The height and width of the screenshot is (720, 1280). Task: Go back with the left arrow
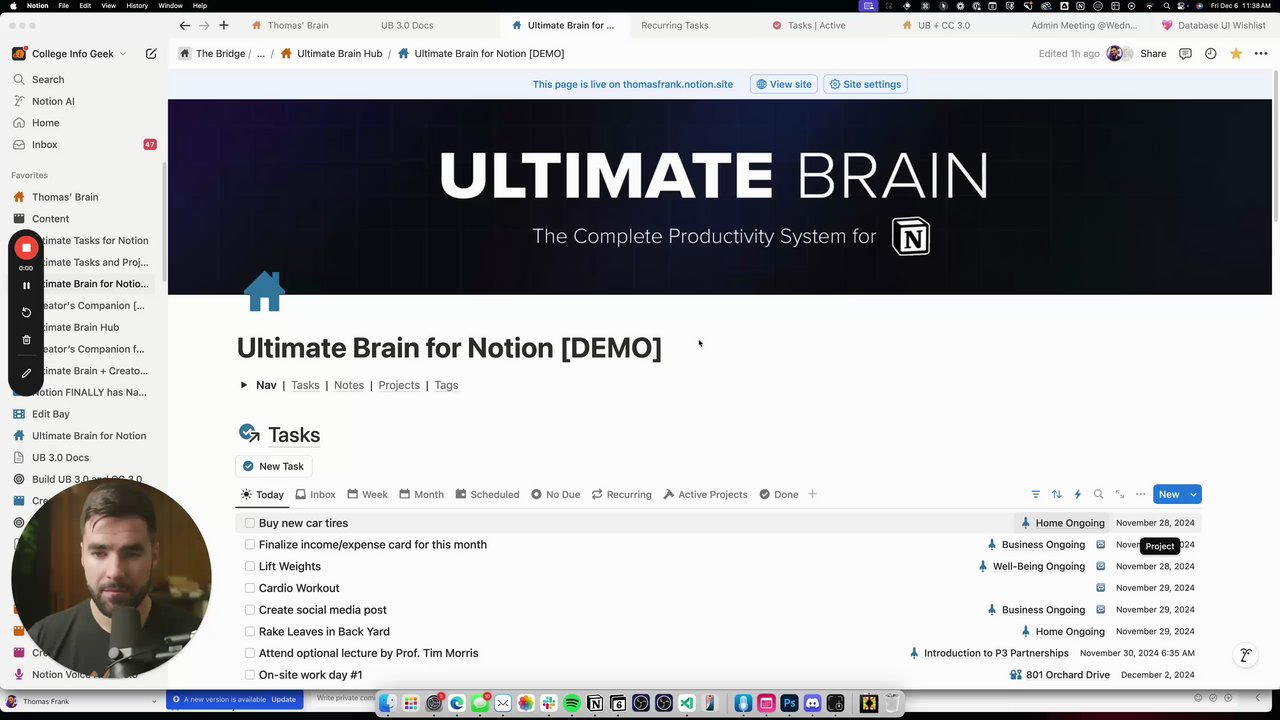coord(184,25)
